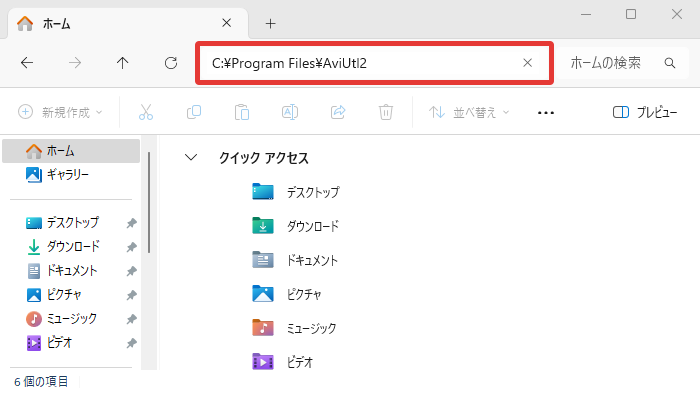Screen dimensions: 700x394
Task: Go back with the left arrow
Action: 27,63
